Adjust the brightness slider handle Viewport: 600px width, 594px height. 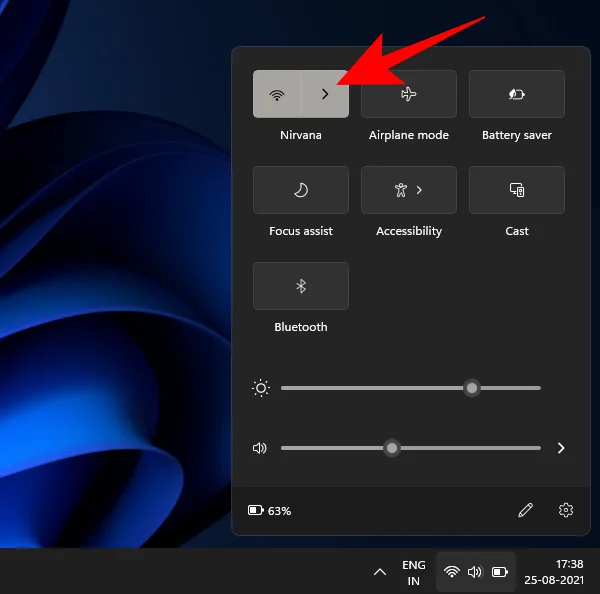[x=471, y=388]
